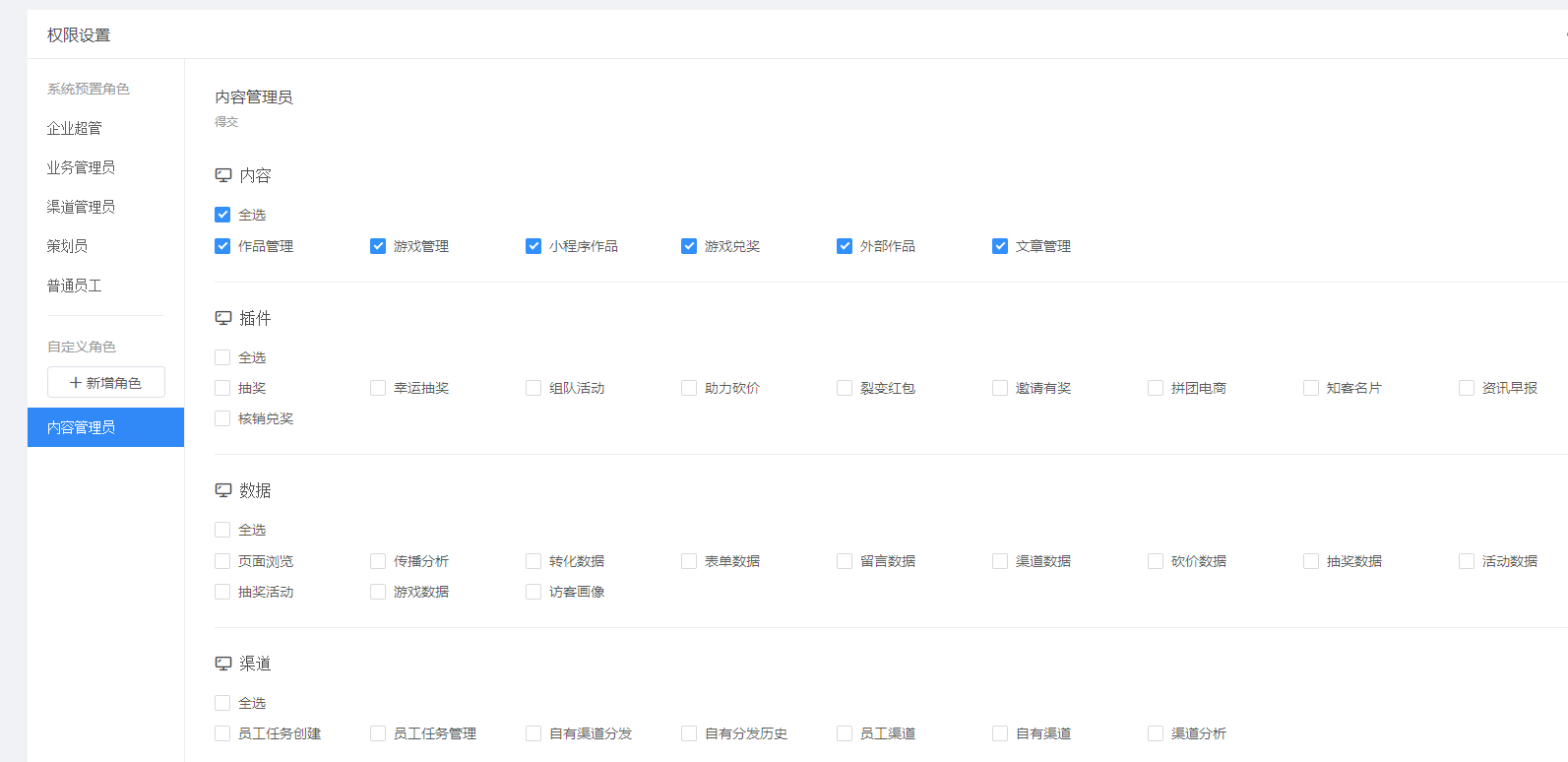
Task: Enable 员工任务创建 checkbox
Action: click(x=222, y=733)
